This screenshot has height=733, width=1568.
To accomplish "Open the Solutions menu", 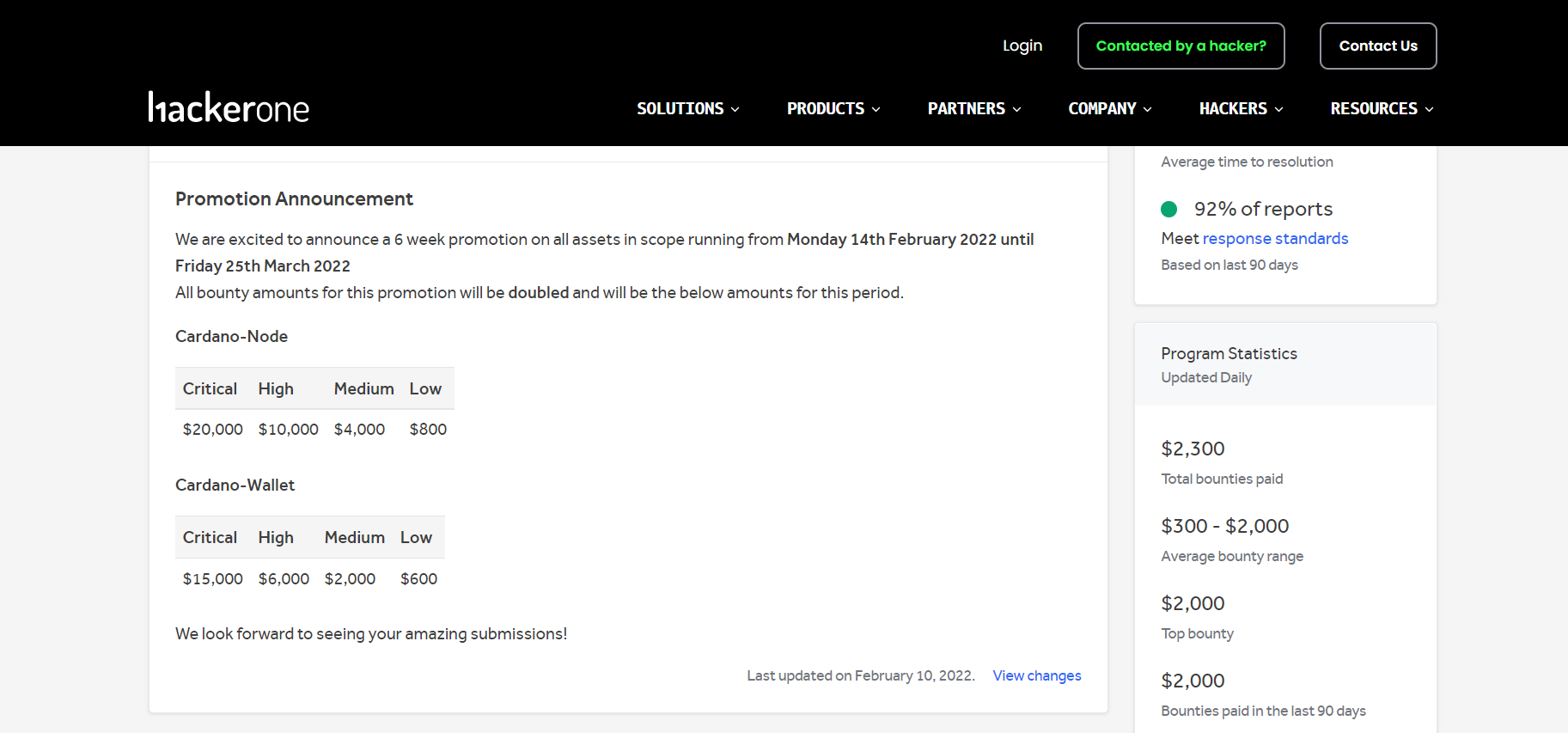I will 688,108.
